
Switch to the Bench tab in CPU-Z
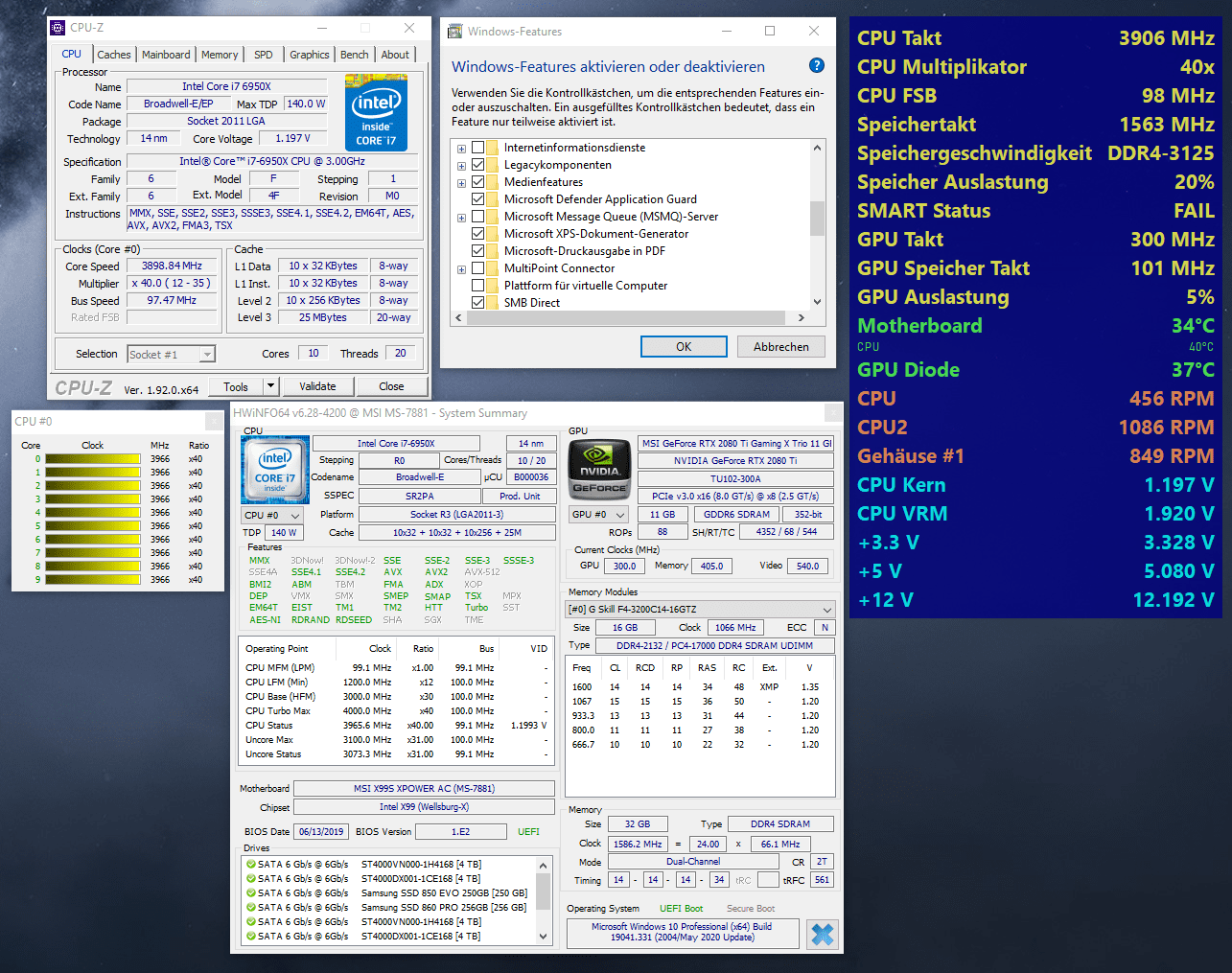(x=355, y=55)
